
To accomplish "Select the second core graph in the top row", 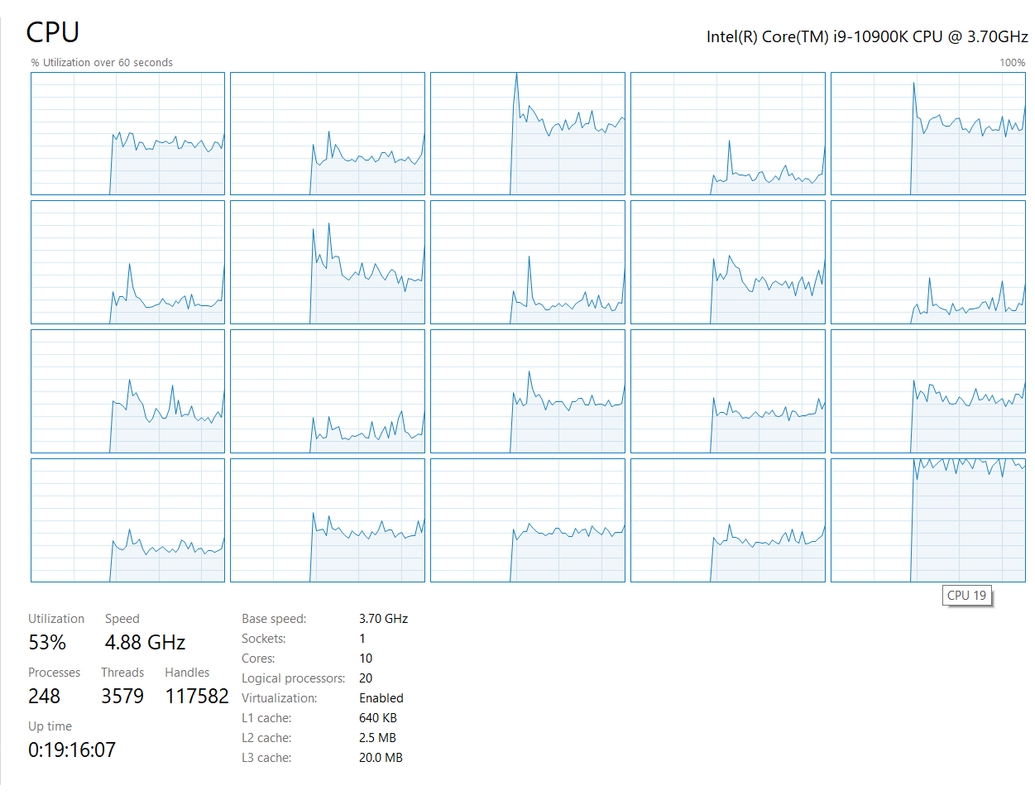I will click(327, 133).
